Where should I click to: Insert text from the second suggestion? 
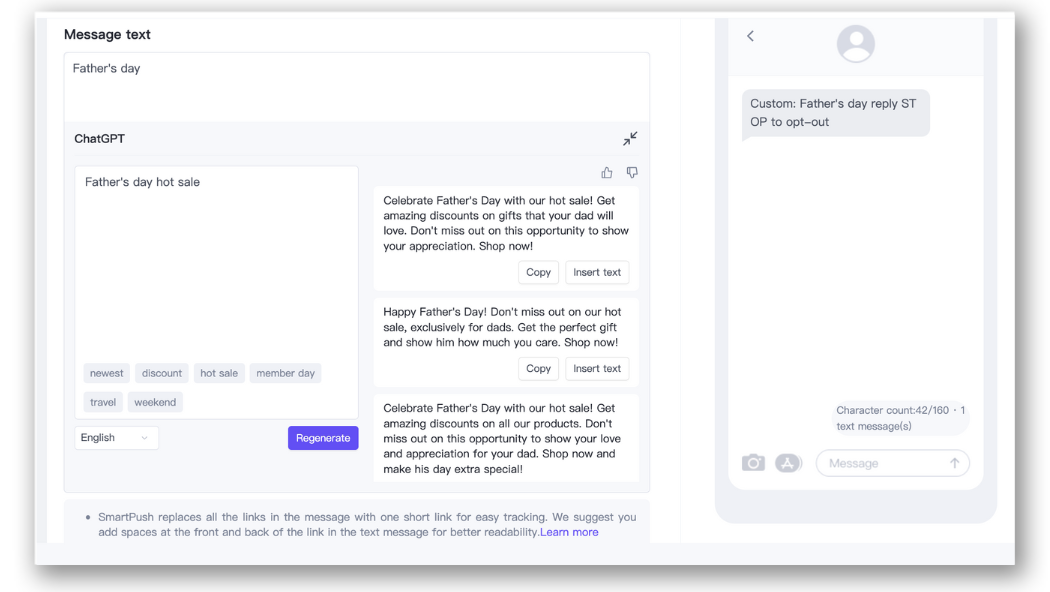[597, 368]
